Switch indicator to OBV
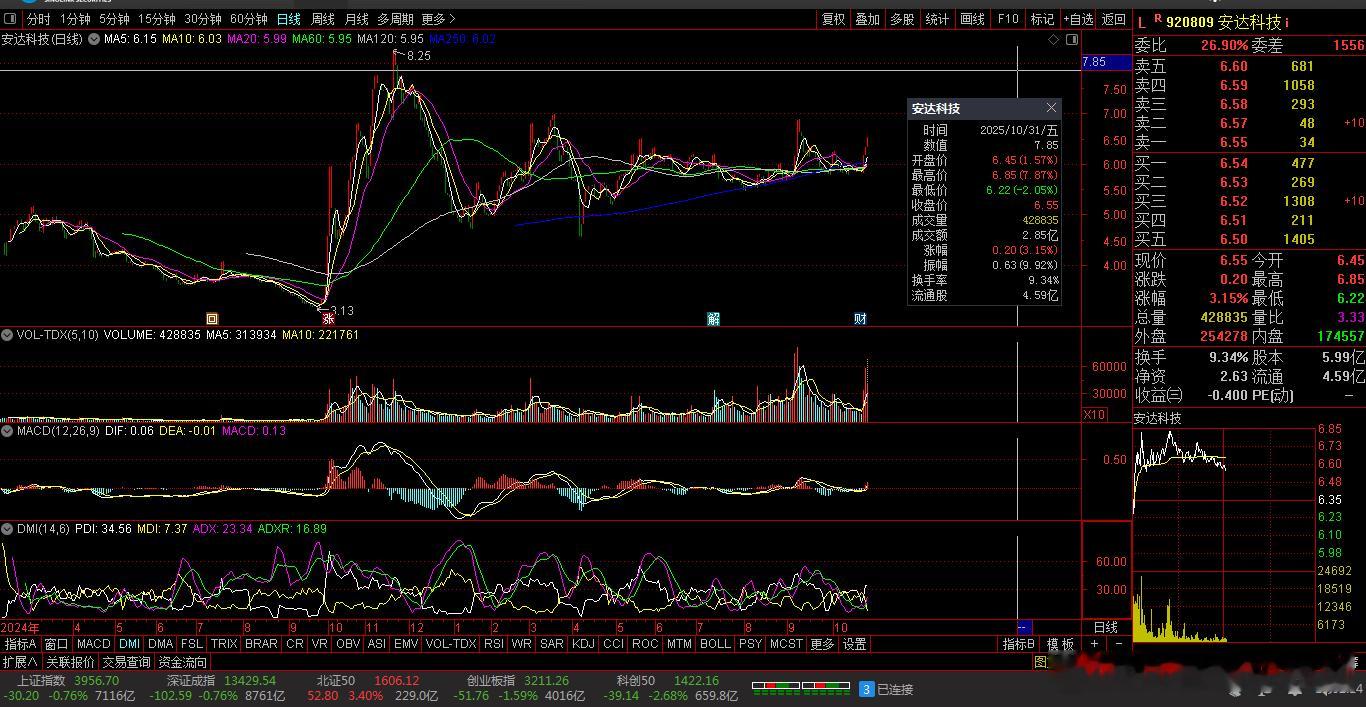 pyautogui.click(x=348, y=644)
